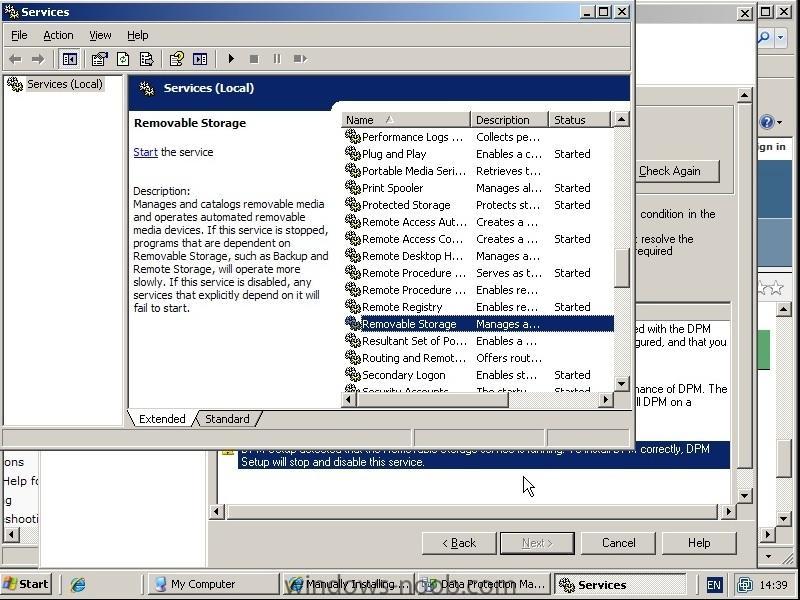Click the Secondary Logon gear icon

(x=353, y=374)
